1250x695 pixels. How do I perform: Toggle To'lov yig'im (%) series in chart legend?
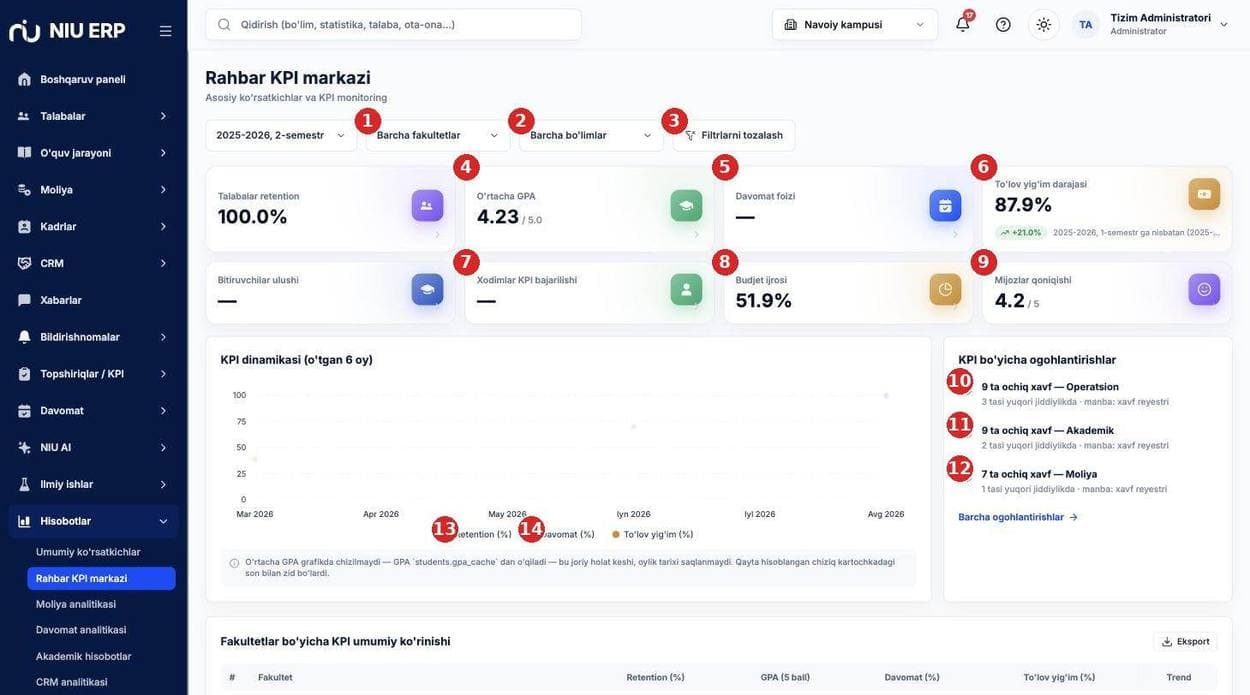pyautogui.click(x=652, y=534)
